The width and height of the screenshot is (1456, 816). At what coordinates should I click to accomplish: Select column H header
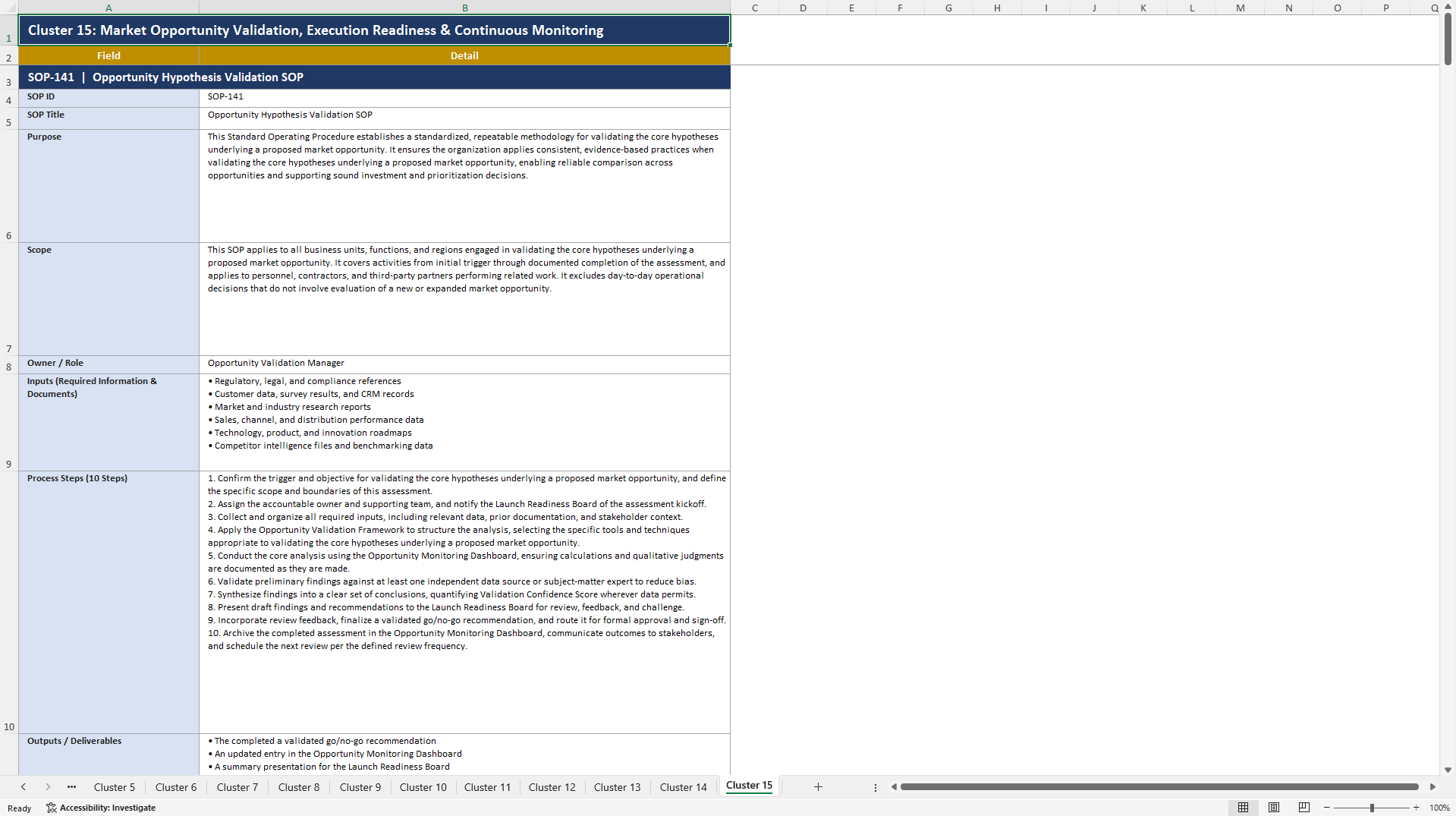pyautogui.click(x=997, y=8)
